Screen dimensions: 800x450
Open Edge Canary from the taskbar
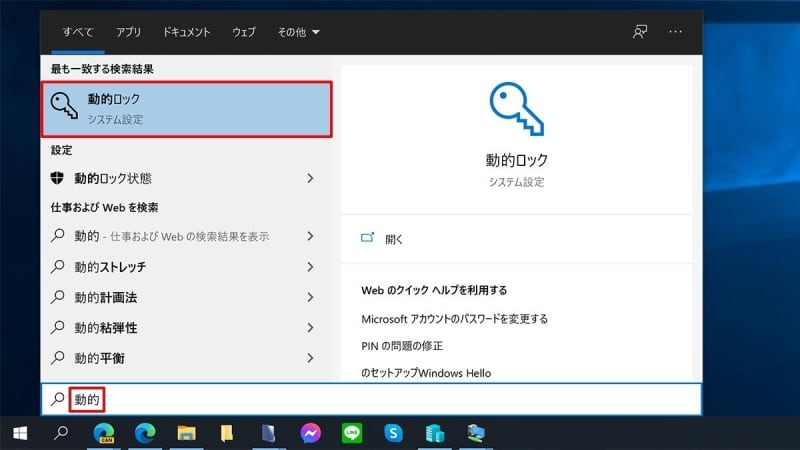tap(104, 434)
